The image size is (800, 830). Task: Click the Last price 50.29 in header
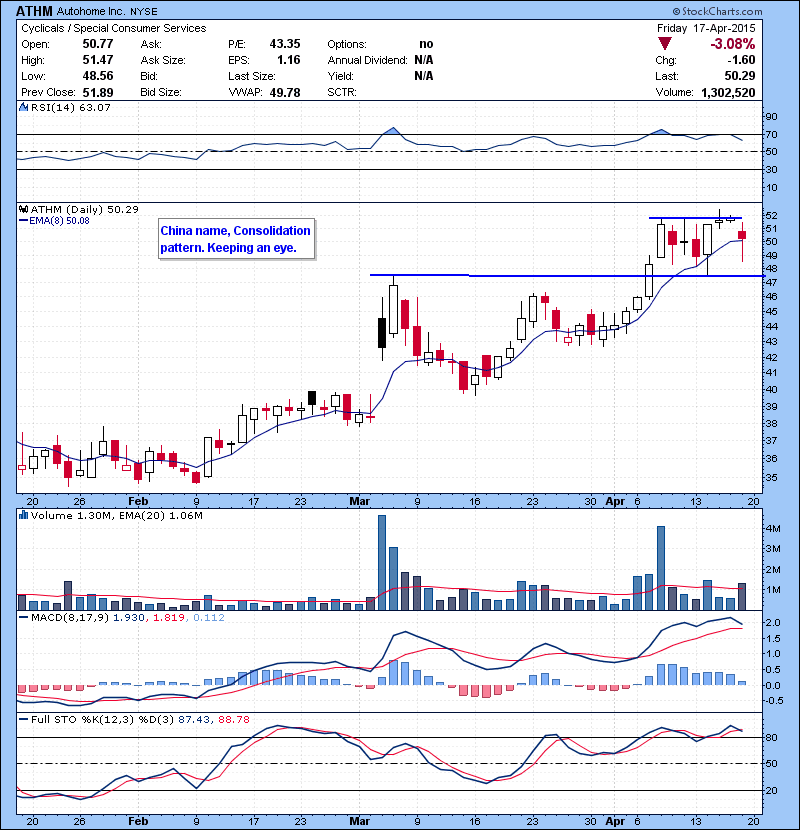point(740,76)
